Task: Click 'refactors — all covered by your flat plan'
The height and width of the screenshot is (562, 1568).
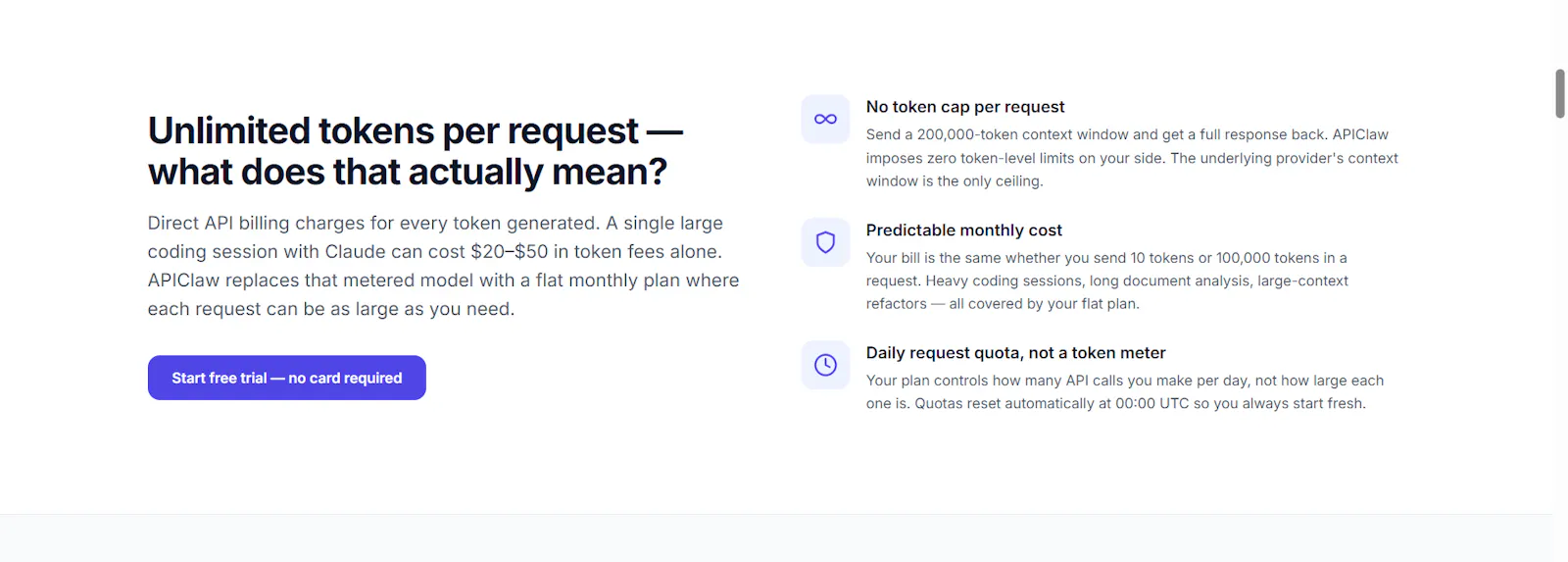Action: click(1003, 304)
